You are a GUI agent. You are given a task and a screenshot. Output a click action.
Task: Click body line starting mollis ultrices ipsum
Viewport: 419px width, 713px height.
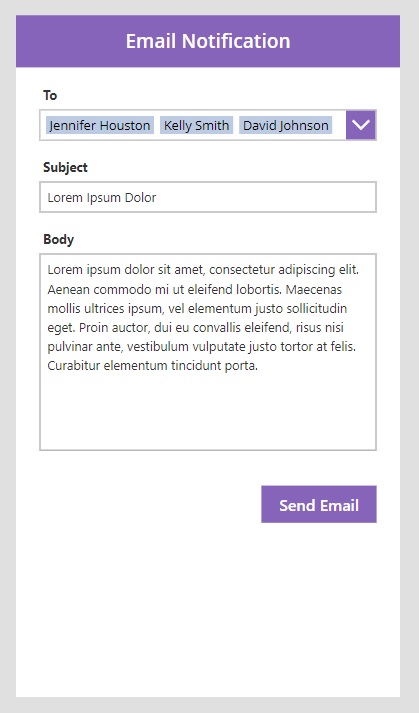197,308
